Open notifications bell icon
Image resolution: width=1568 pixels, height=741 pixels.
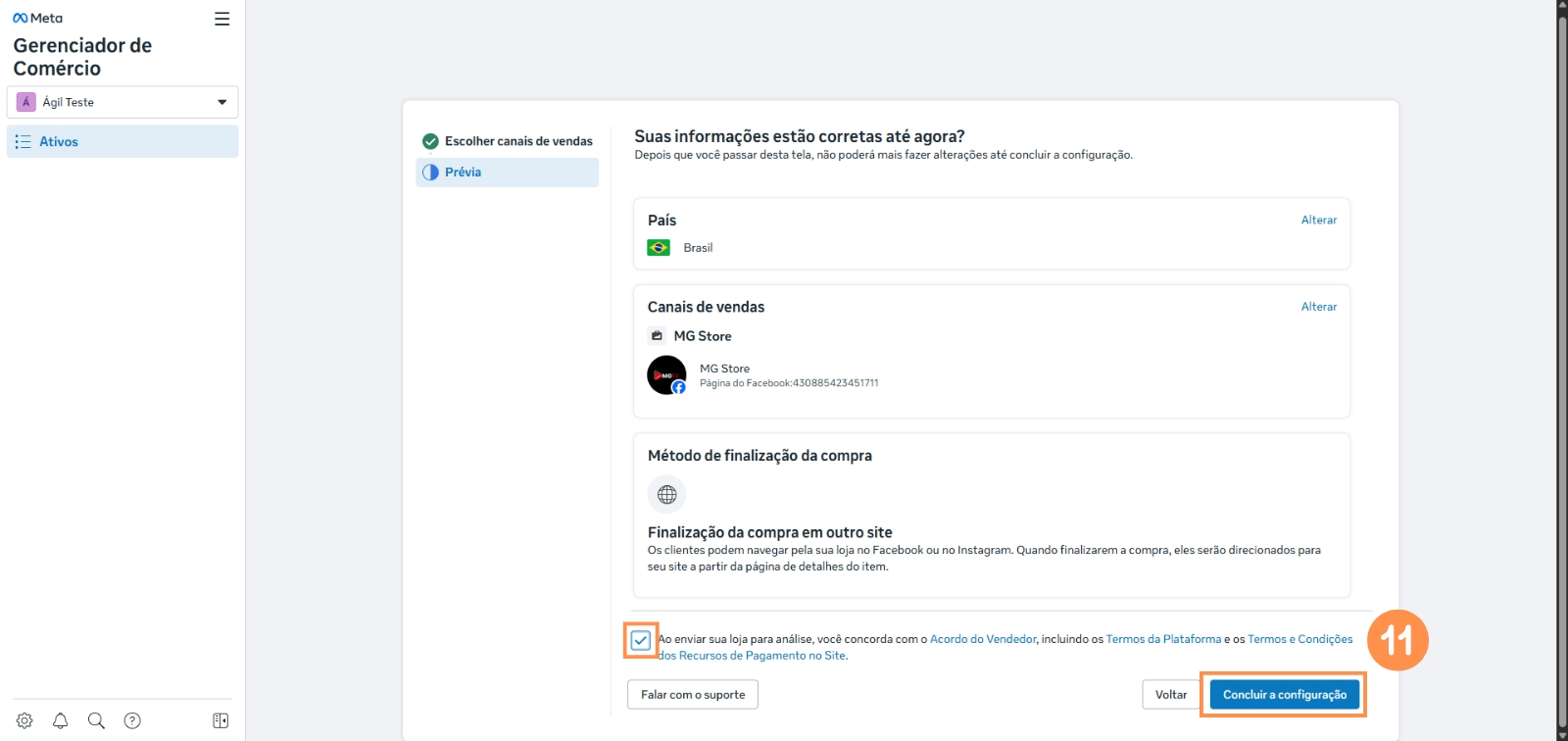tap(61, 720)
